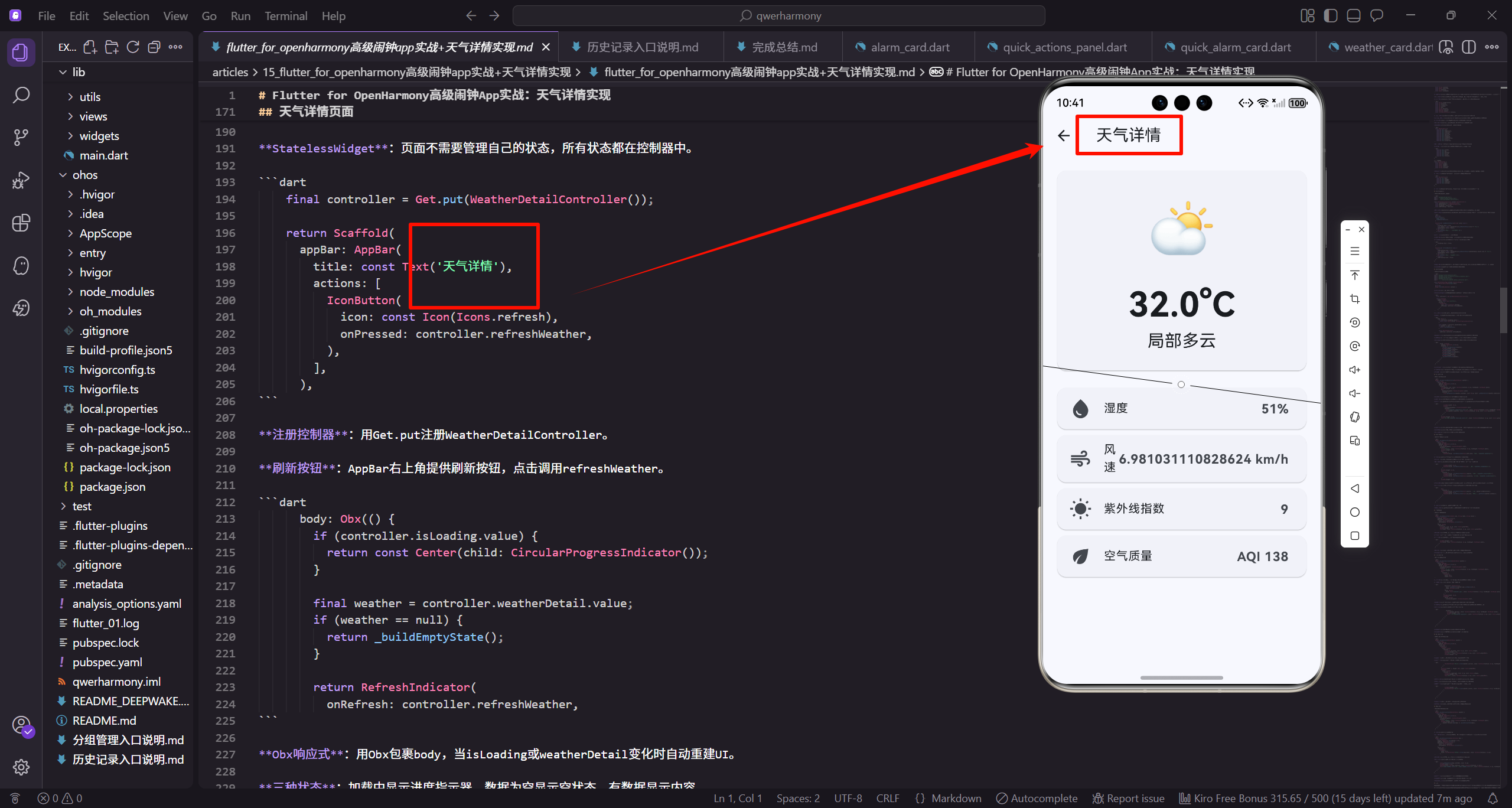Toggle Kiro chat panel
This screenshot has width=1512, height=808.
point(1377,16)
